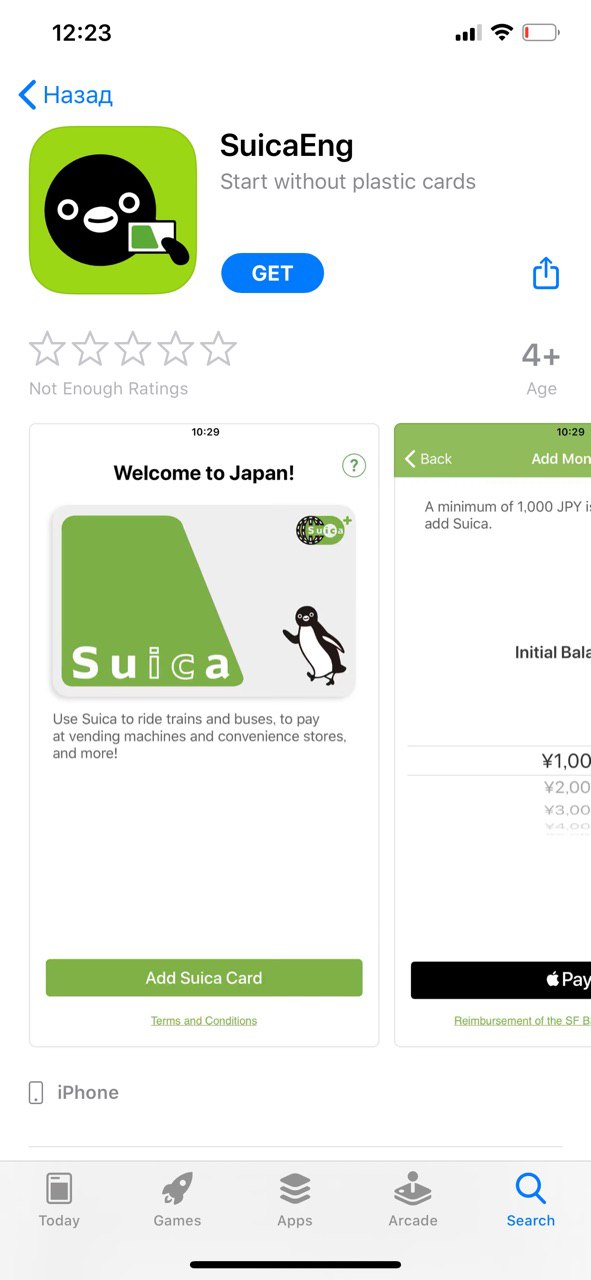Open the Today tab
Viewport: 591px width, 1280px height.
click(x=59, y=1200)
